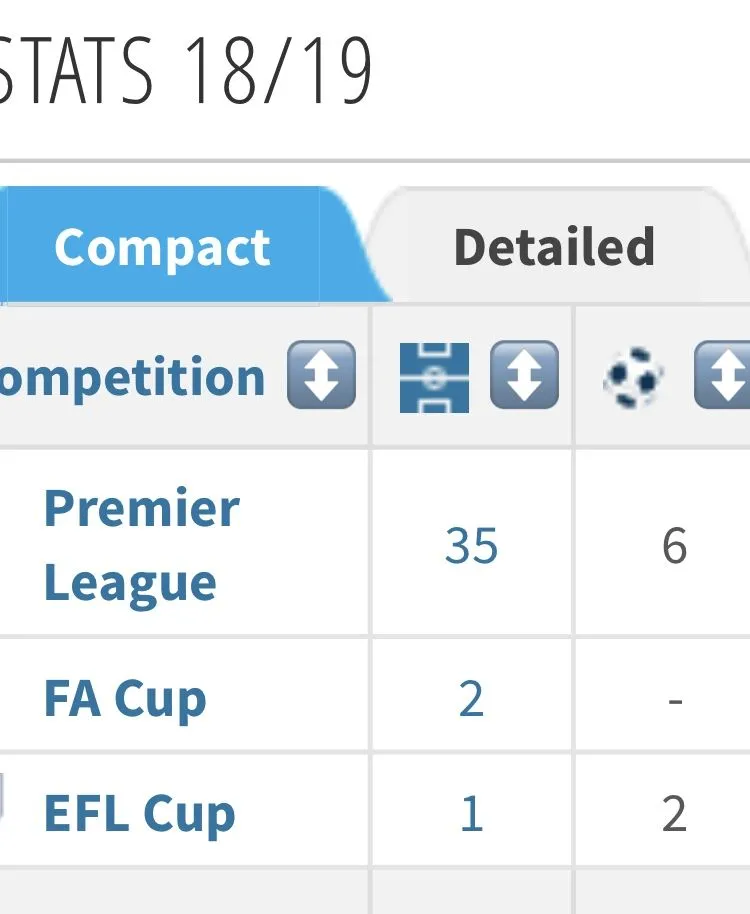Click the 35 Premier League appearances
The height and width of the screenshot is (914, 750).
(471, 546)
